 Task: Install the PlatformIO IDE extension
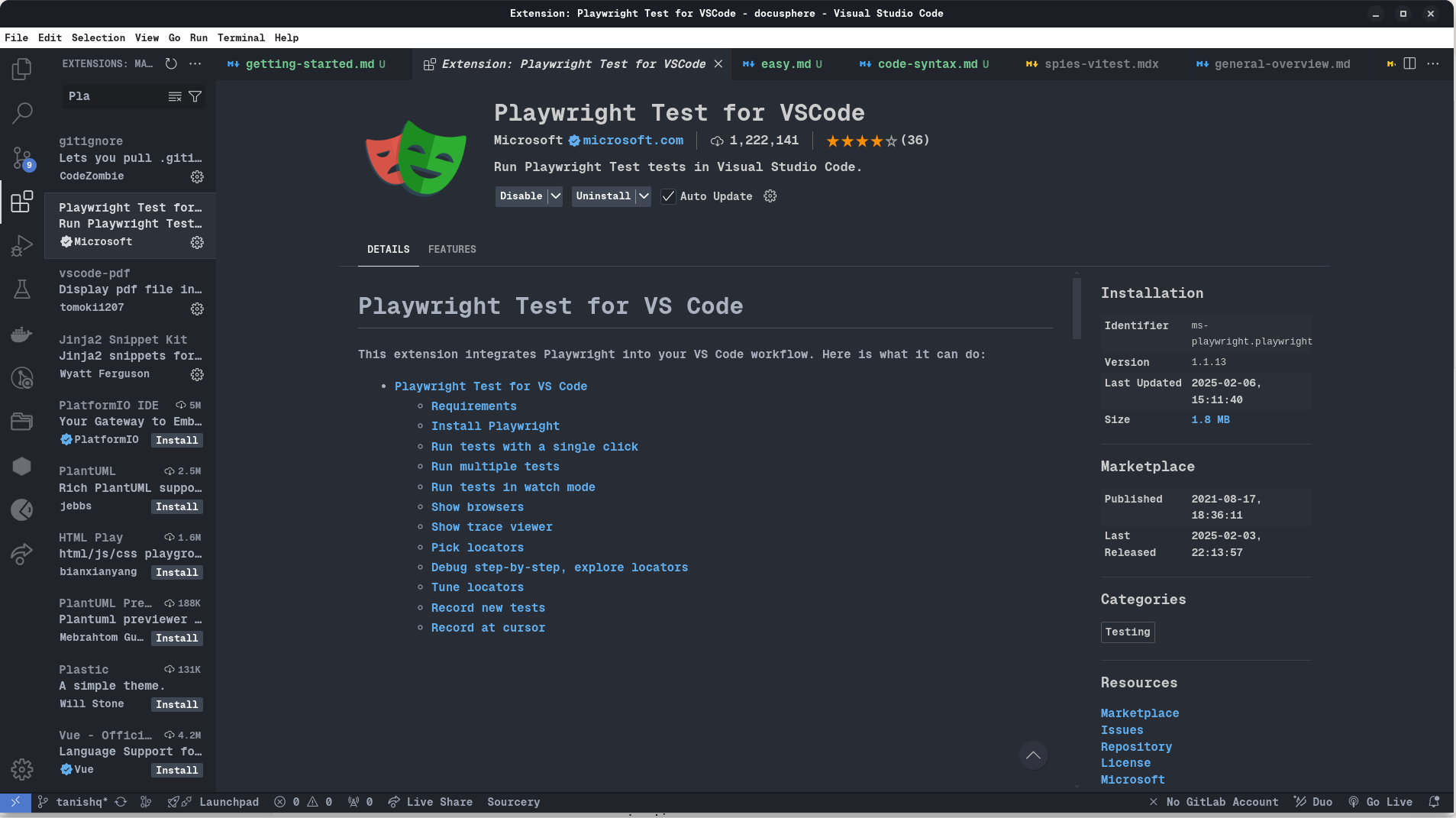click(176, 441)
